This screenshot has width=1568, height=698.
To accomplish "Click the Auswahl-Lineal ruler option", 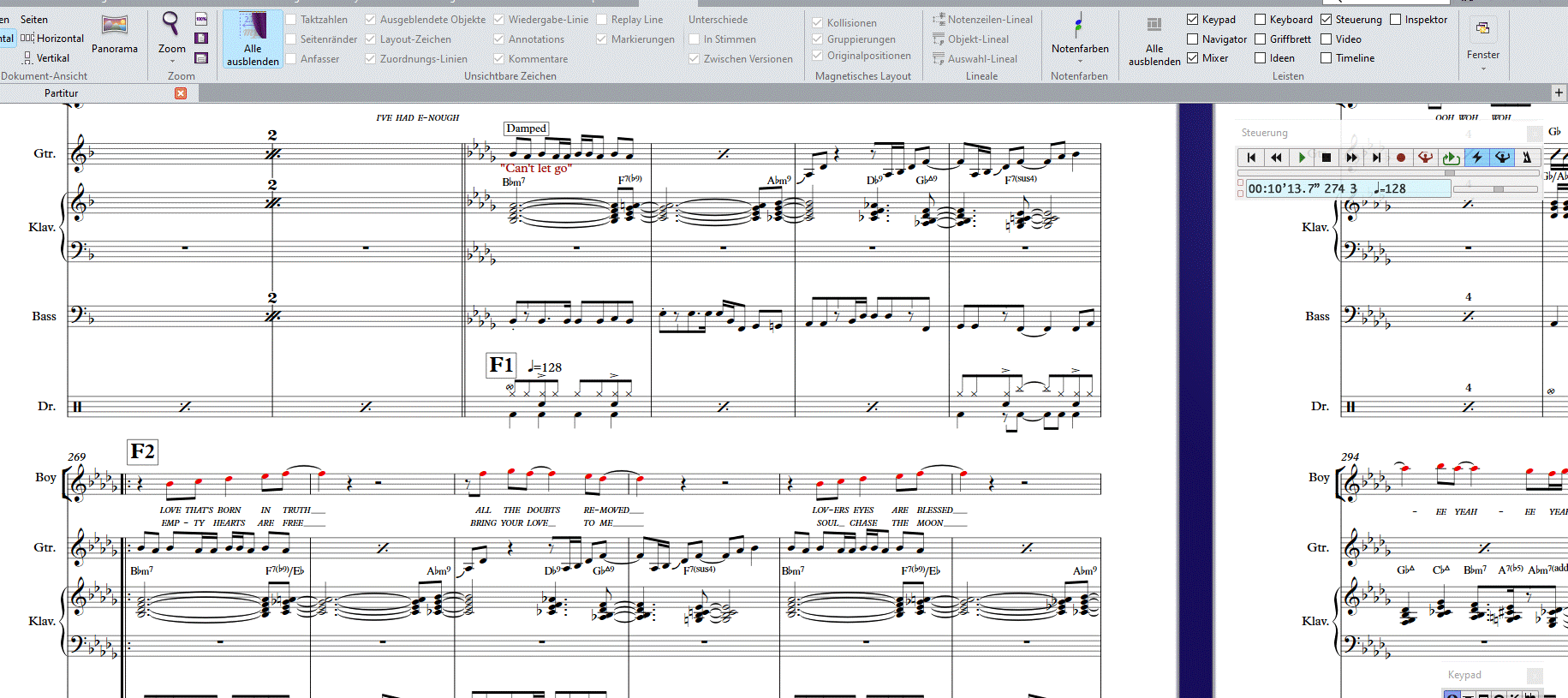I will 975,59.
